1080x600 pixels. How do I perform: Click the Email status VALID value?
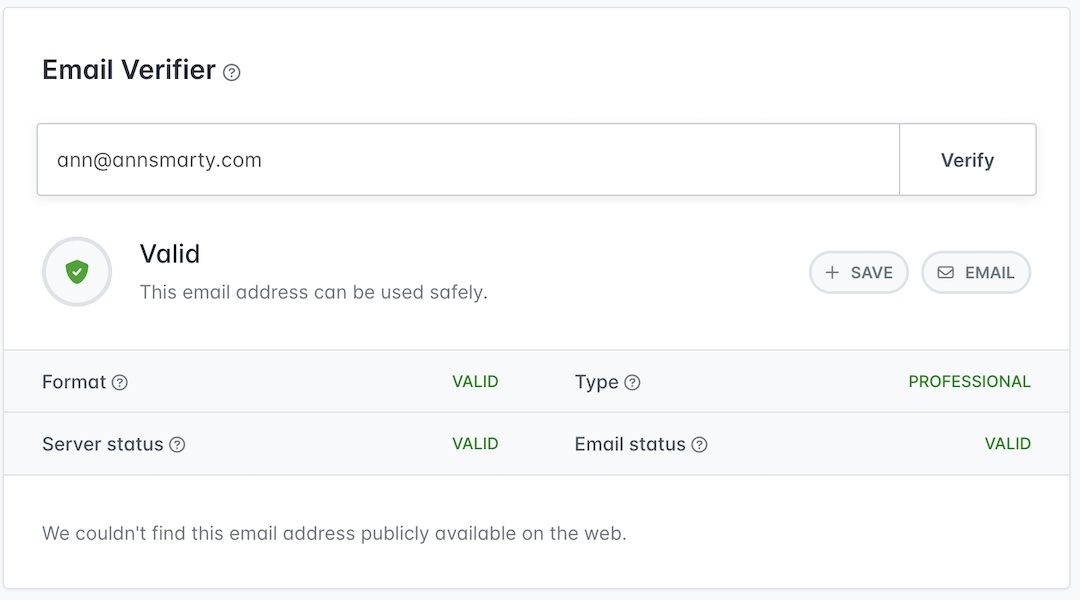(1007, 444)
